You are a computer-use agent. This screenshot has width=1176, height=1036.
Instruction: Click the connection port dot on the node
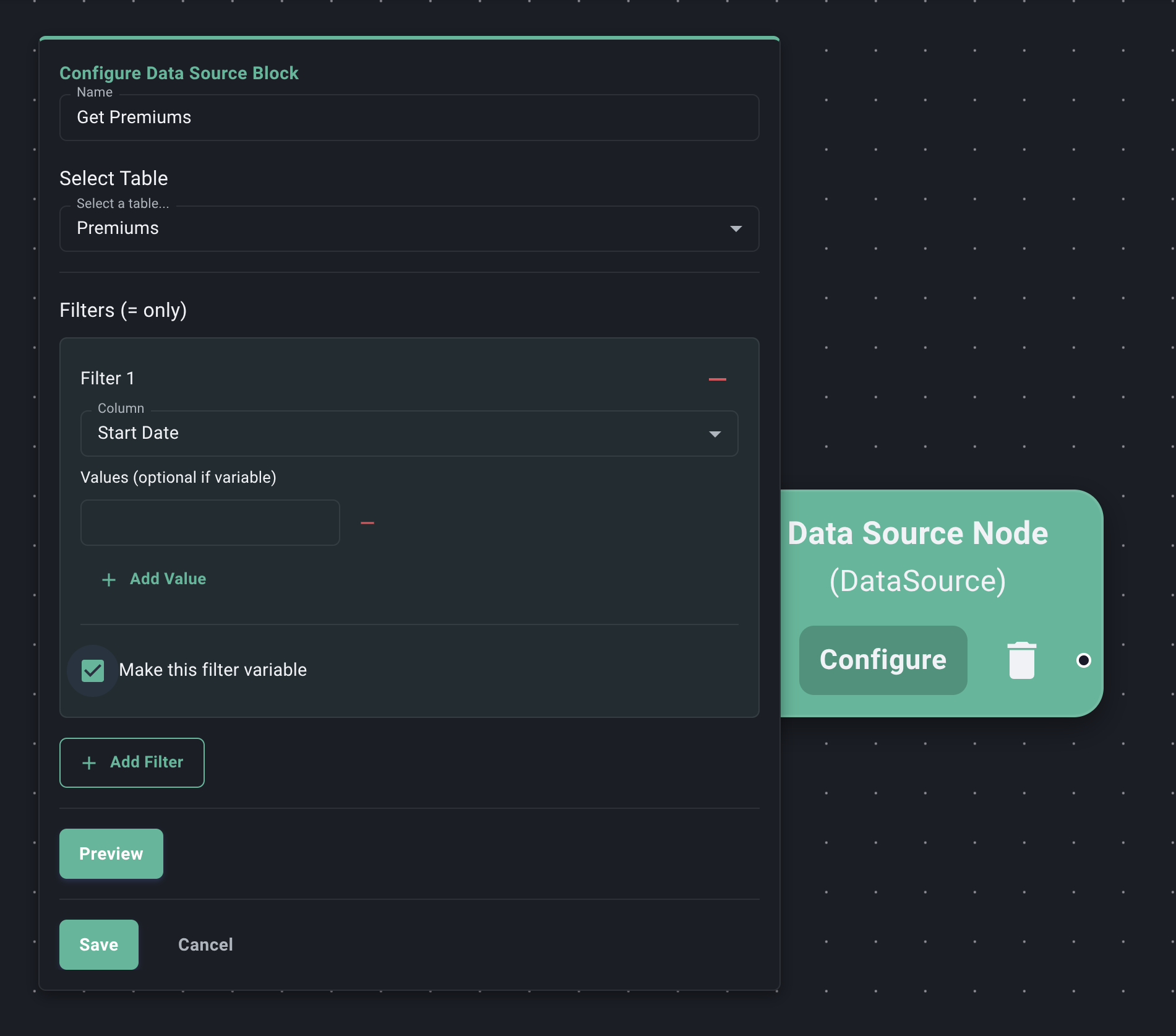pos(1083,661)
